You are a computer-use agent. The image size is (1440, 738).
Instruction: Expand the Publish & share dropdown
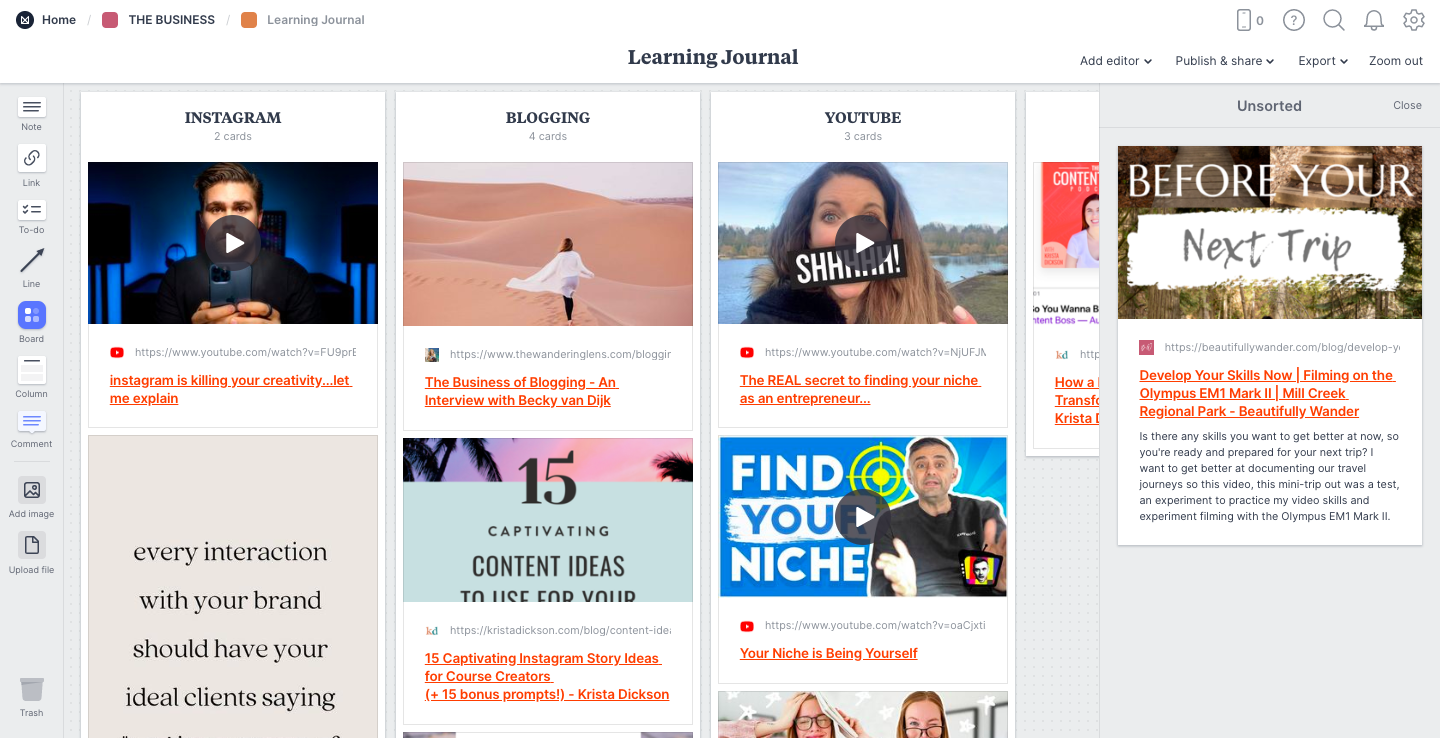click(x=1225, y=61)
